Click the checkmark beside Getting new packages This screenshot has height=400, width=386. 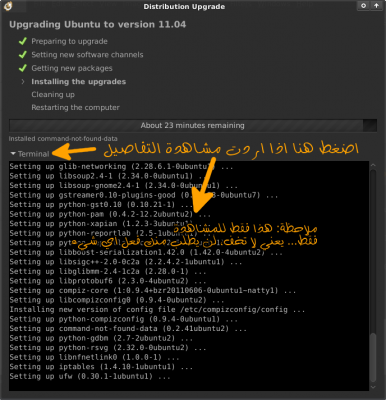click(x=23, y=68)
